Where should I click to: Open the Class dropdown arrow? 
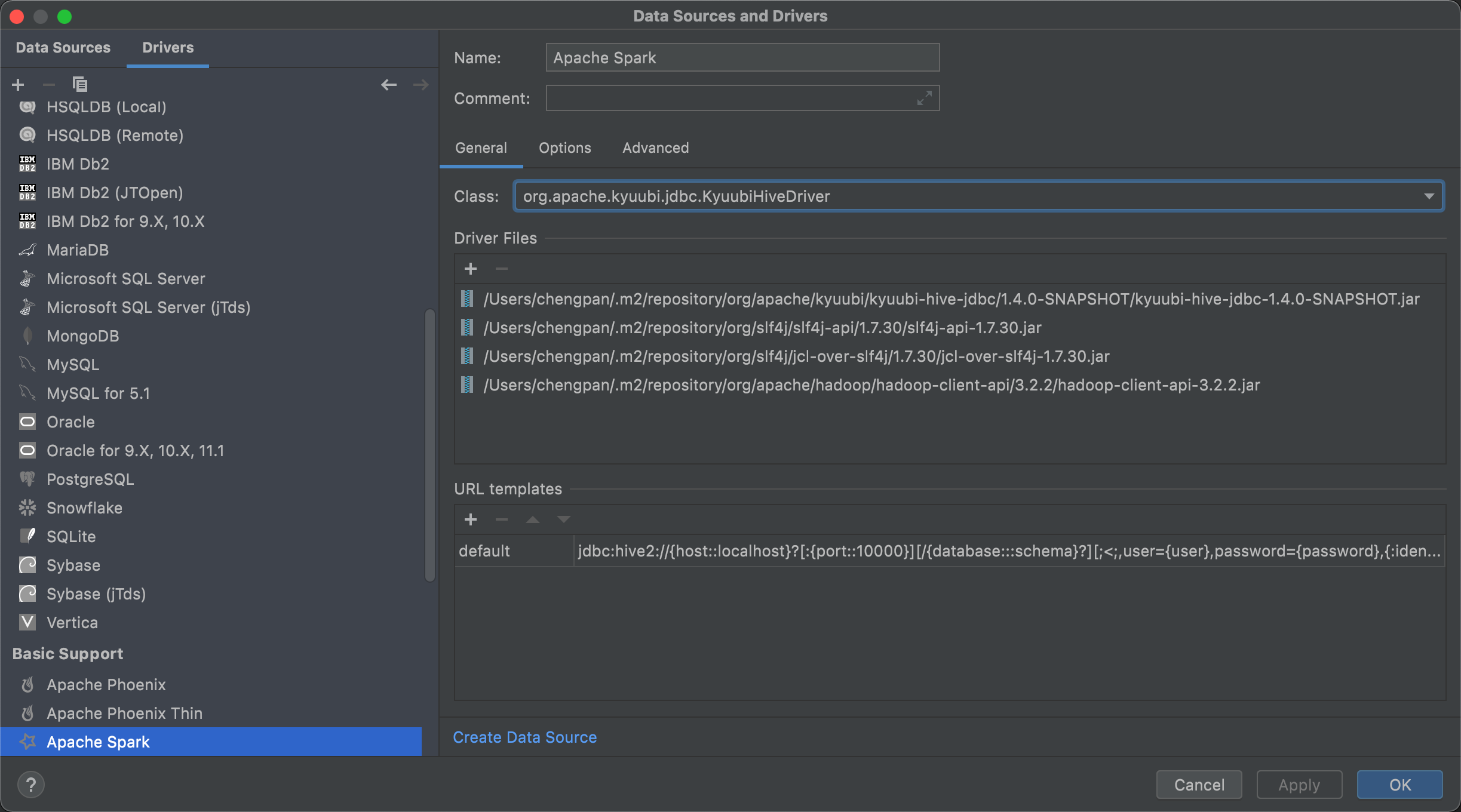[1429, 196]
